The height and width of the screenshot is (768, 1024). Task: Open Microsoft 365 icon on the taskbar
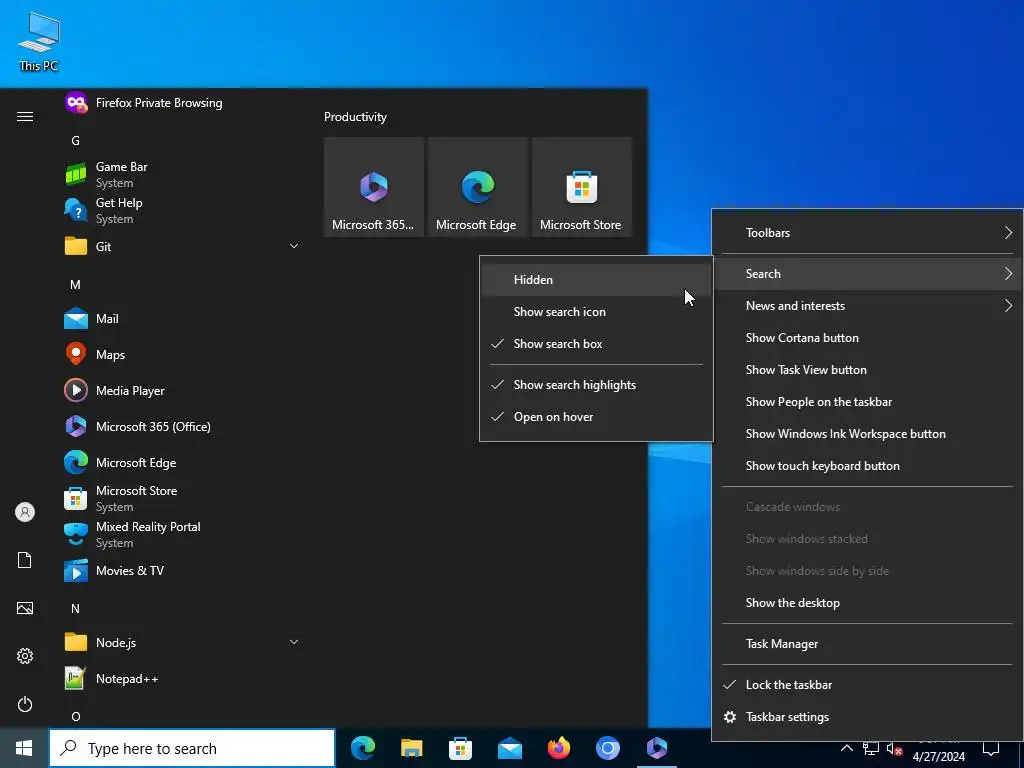pos(656,748)
